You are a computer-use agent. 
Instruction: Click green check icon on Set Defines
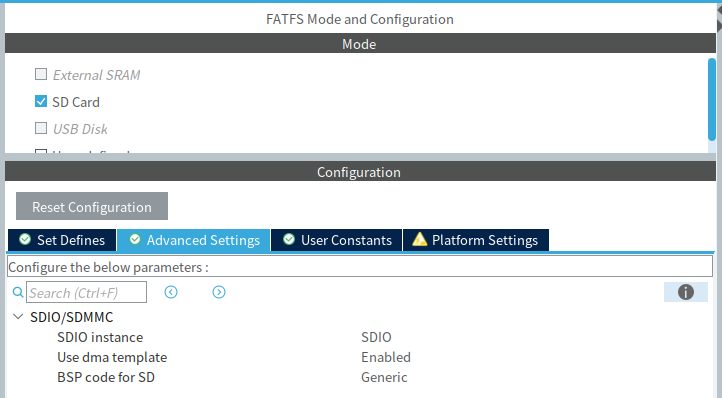click(x=25, y=239)
